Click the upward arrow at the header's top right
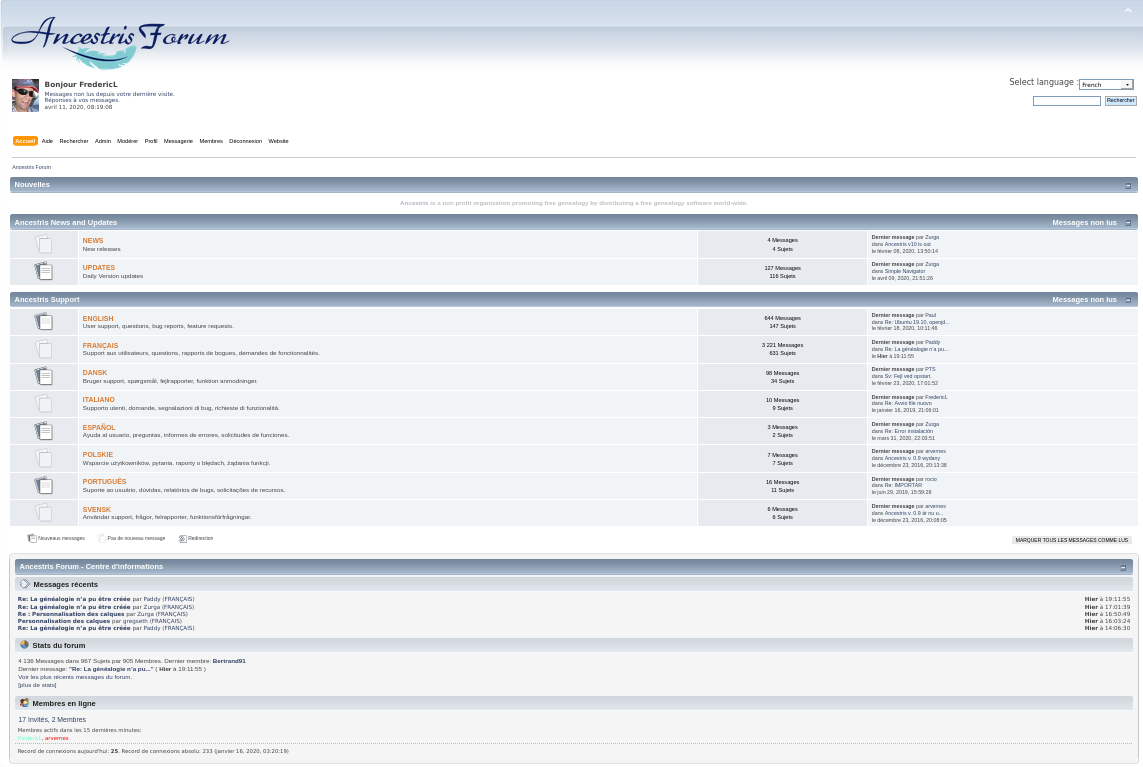Viewport: 1143px width, 767px height. tap(1128, 10)
